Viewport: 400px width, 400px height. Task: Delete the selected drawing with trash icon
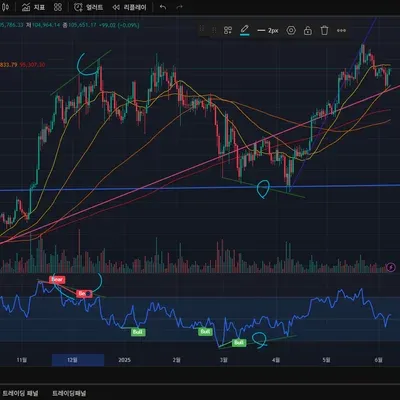tap(324, 31)
